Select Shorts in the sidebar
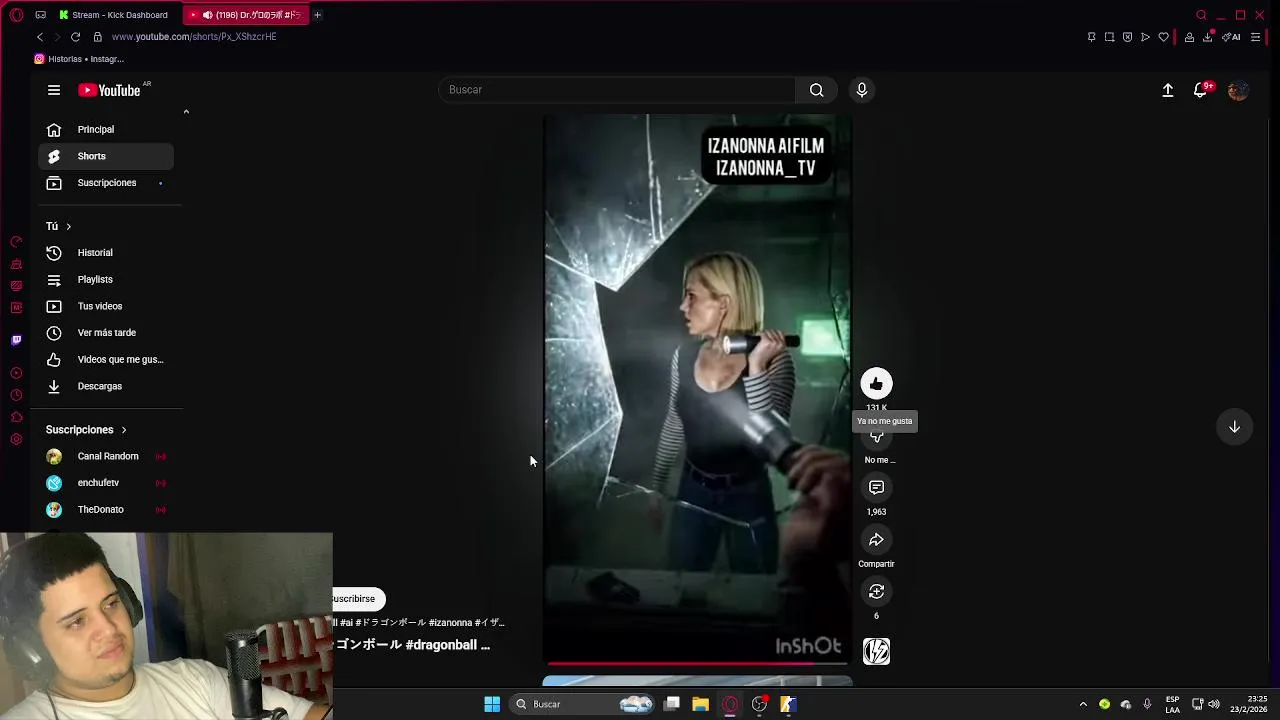 pos(106,156)
